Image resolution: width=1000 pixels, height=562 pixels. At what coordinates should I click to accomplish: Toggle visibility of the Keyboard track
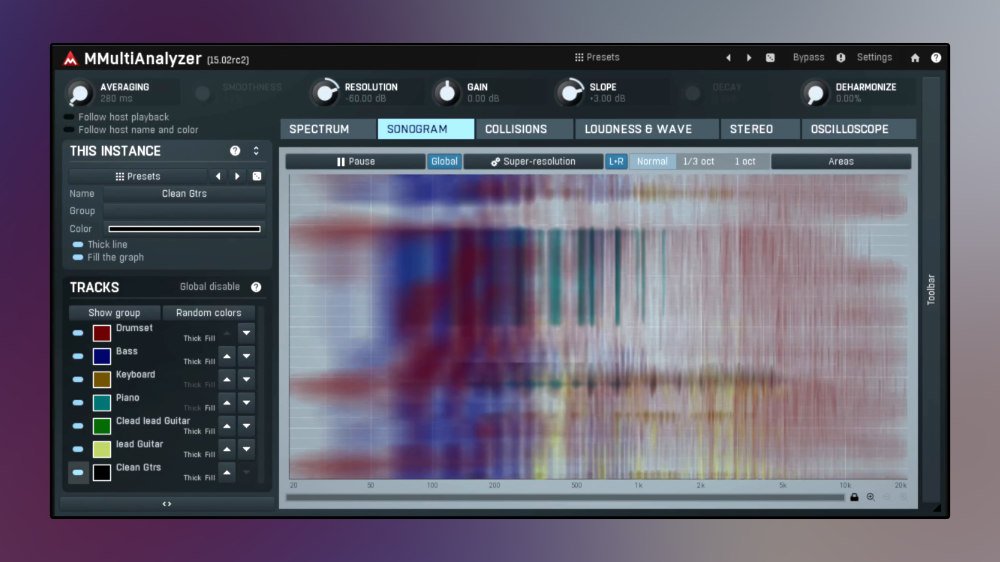(78, 379)
